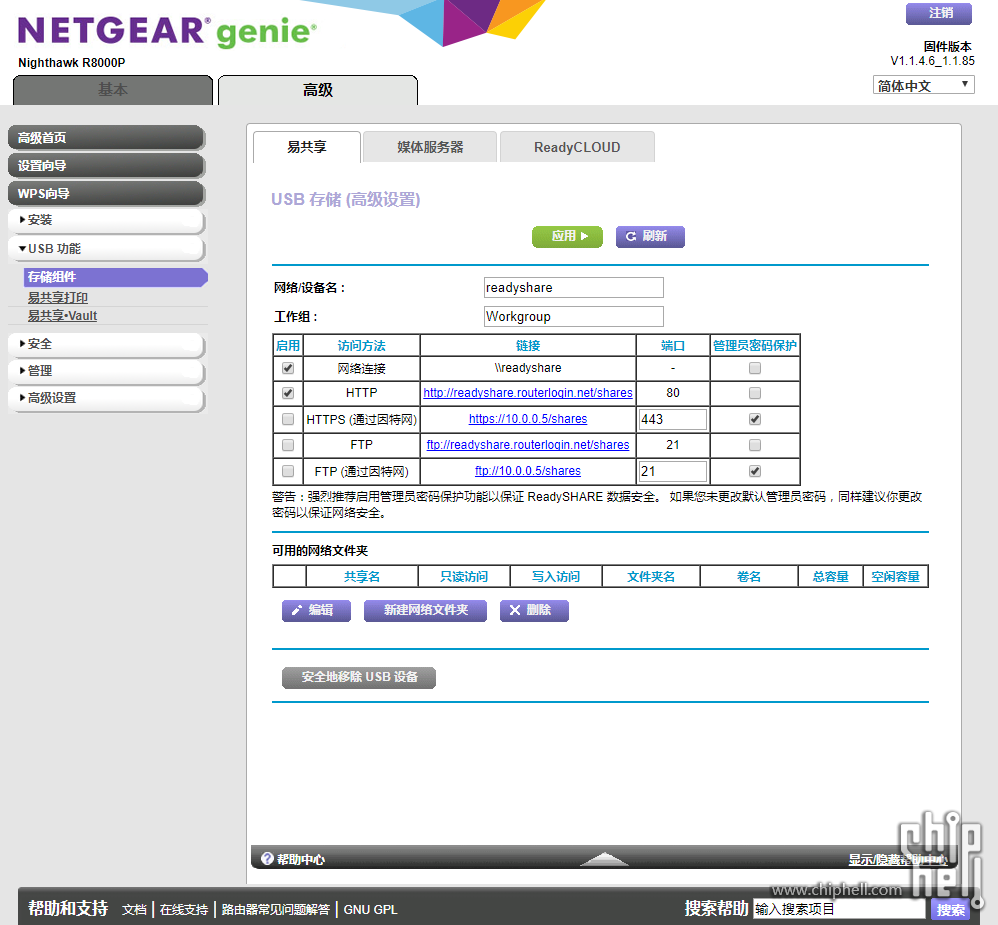998x925 pixels.
Task: Click the 删除 button
Action: pos(534,611)
